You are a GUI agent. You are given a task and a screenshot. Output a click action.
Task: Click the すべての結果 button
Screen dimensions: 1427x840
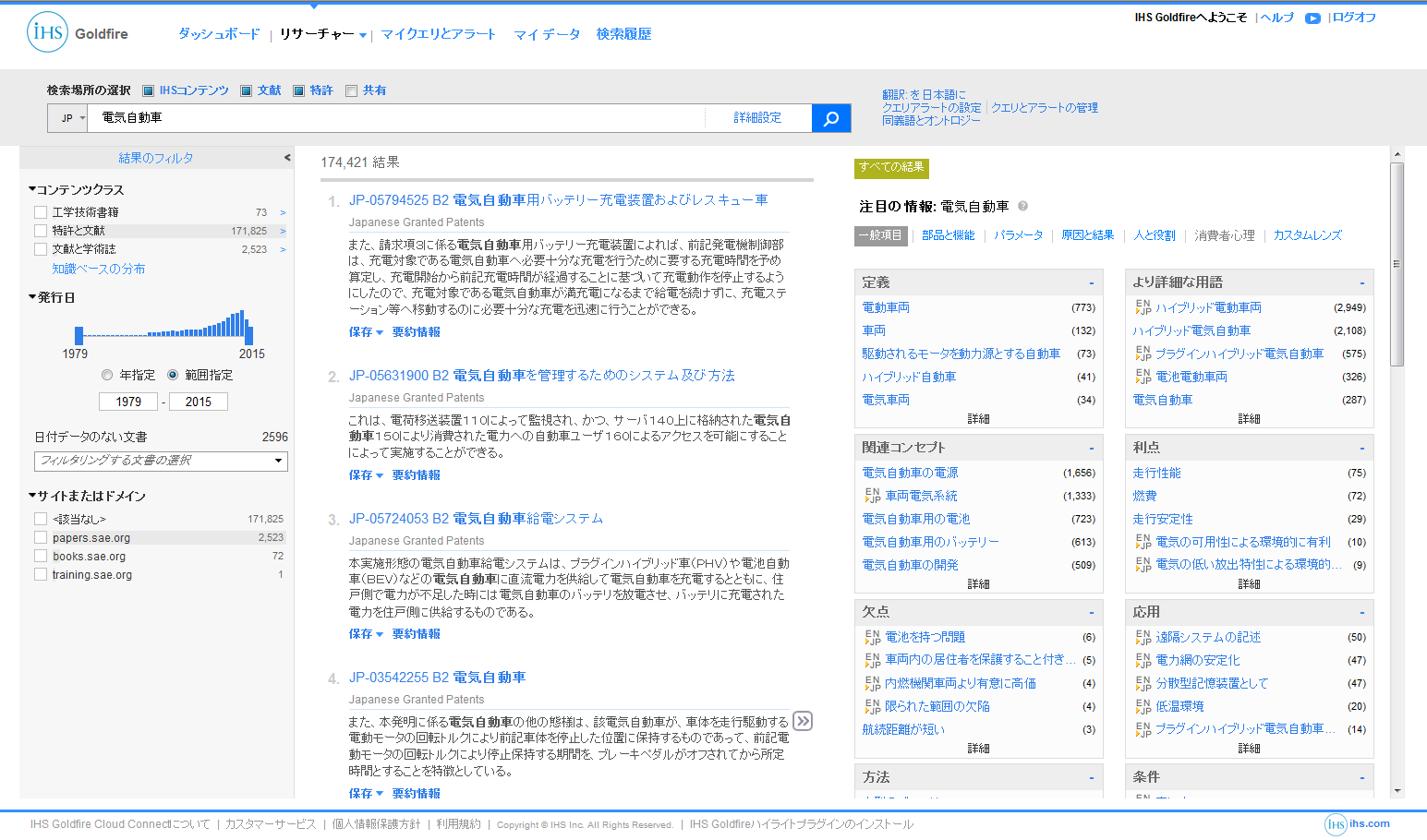click(891, 167)
